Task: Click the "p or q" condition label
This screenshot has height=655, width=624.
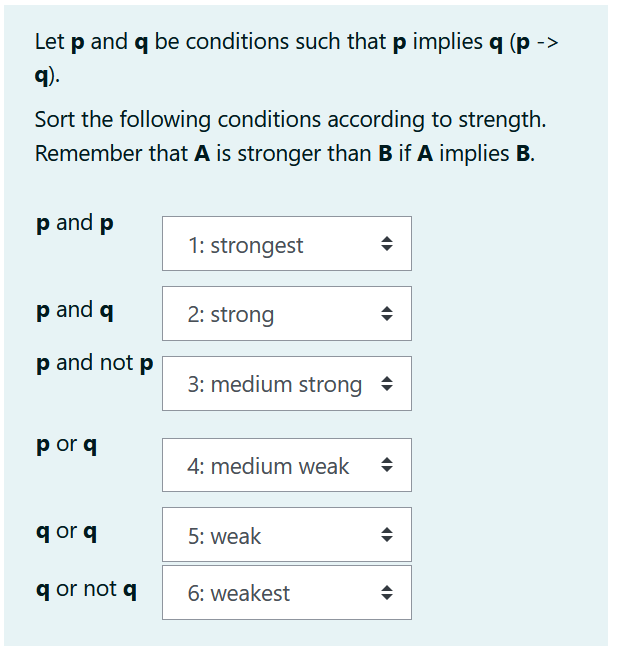Action: pos(66,444)
